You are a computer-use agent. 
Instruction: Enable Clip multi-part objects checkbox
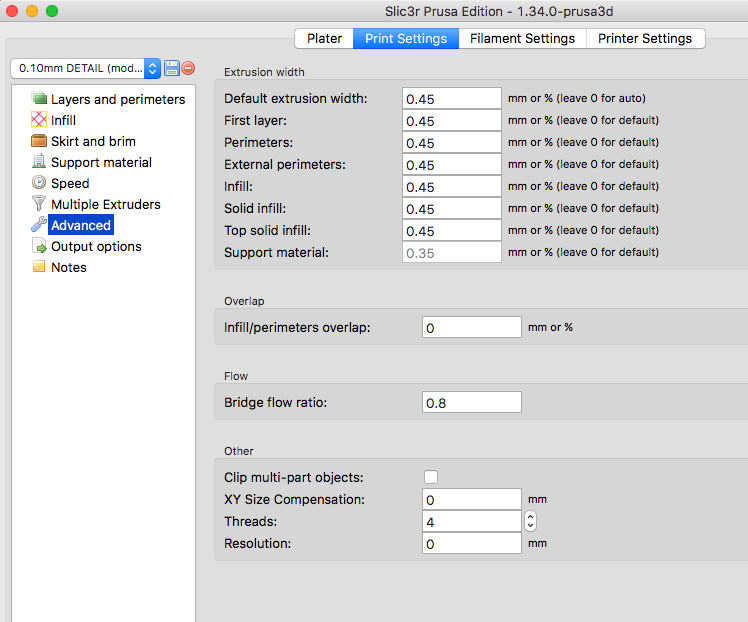click(431, 477)
